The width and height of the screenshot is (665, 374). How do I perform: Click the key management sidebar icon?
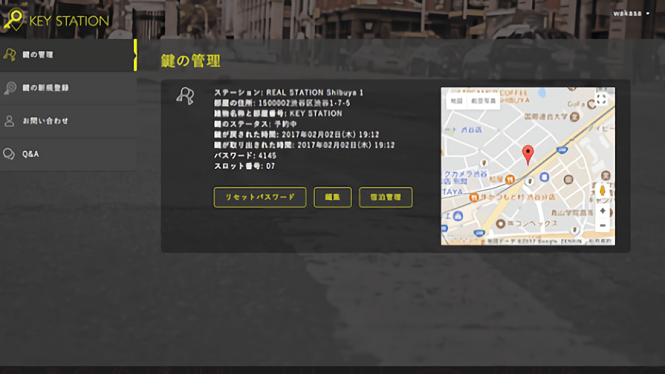(x=10, y=54)
